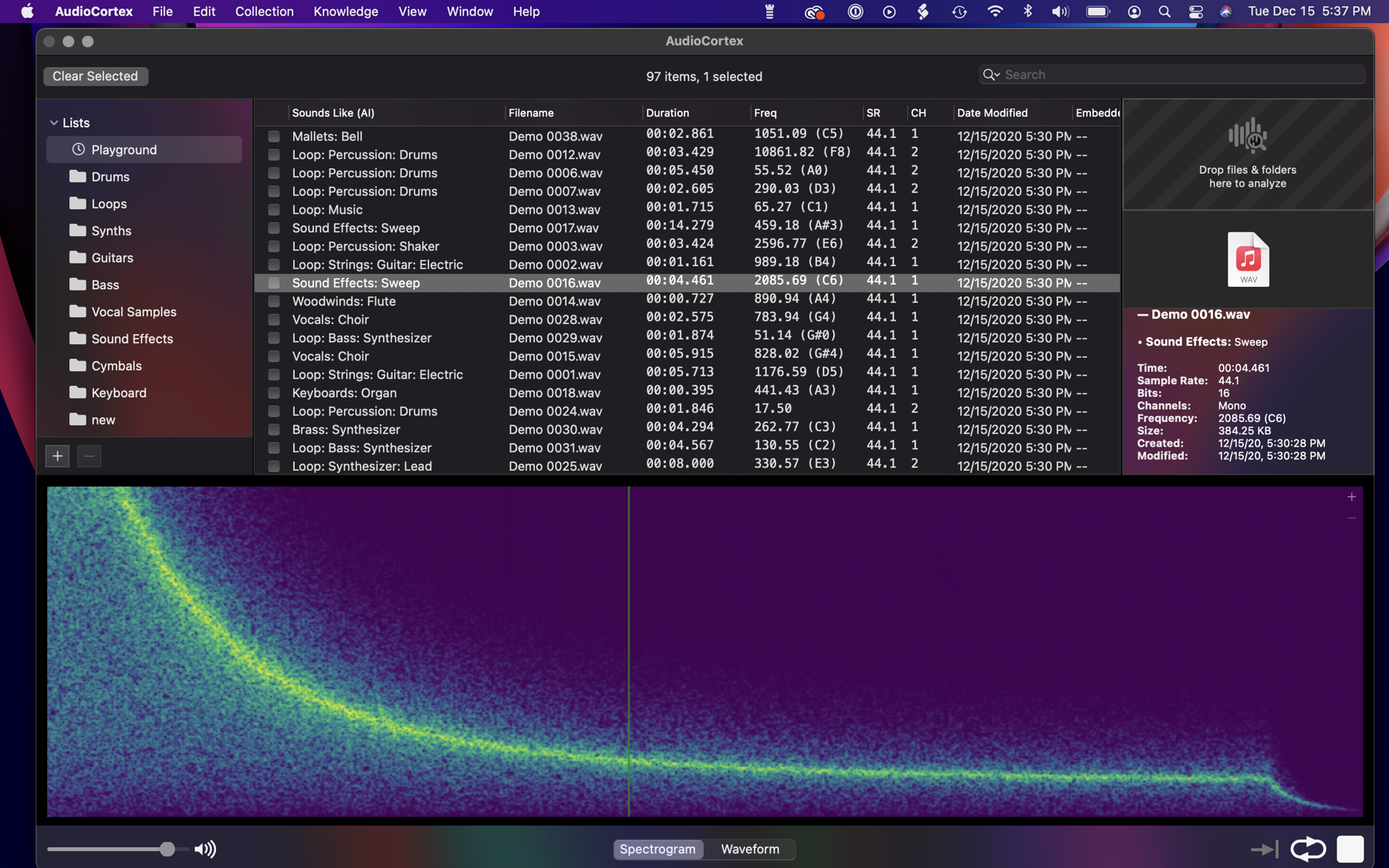
Task: Click the WAV file icon thumbnail
Action: tap(1248, 259)
